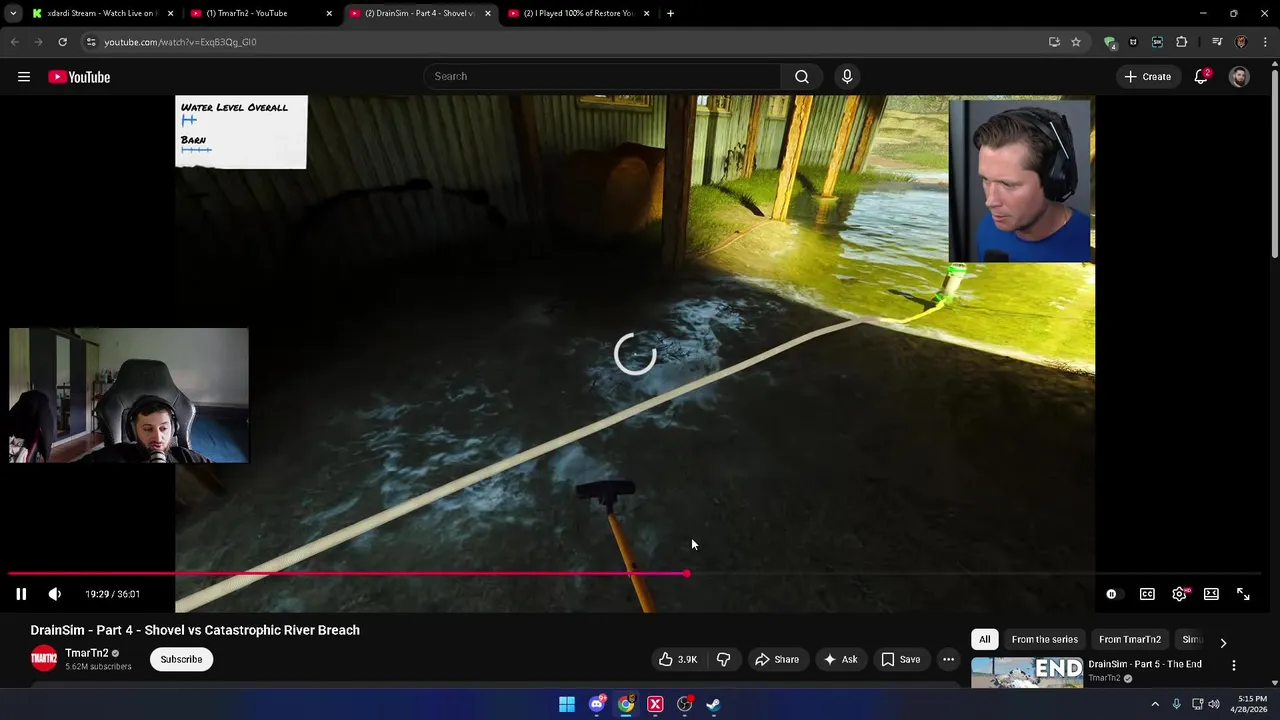Open DrainSim Part 5 thumbnail
The width and height of the screenshot is (1280, 720).
[x=1027, y=672]
